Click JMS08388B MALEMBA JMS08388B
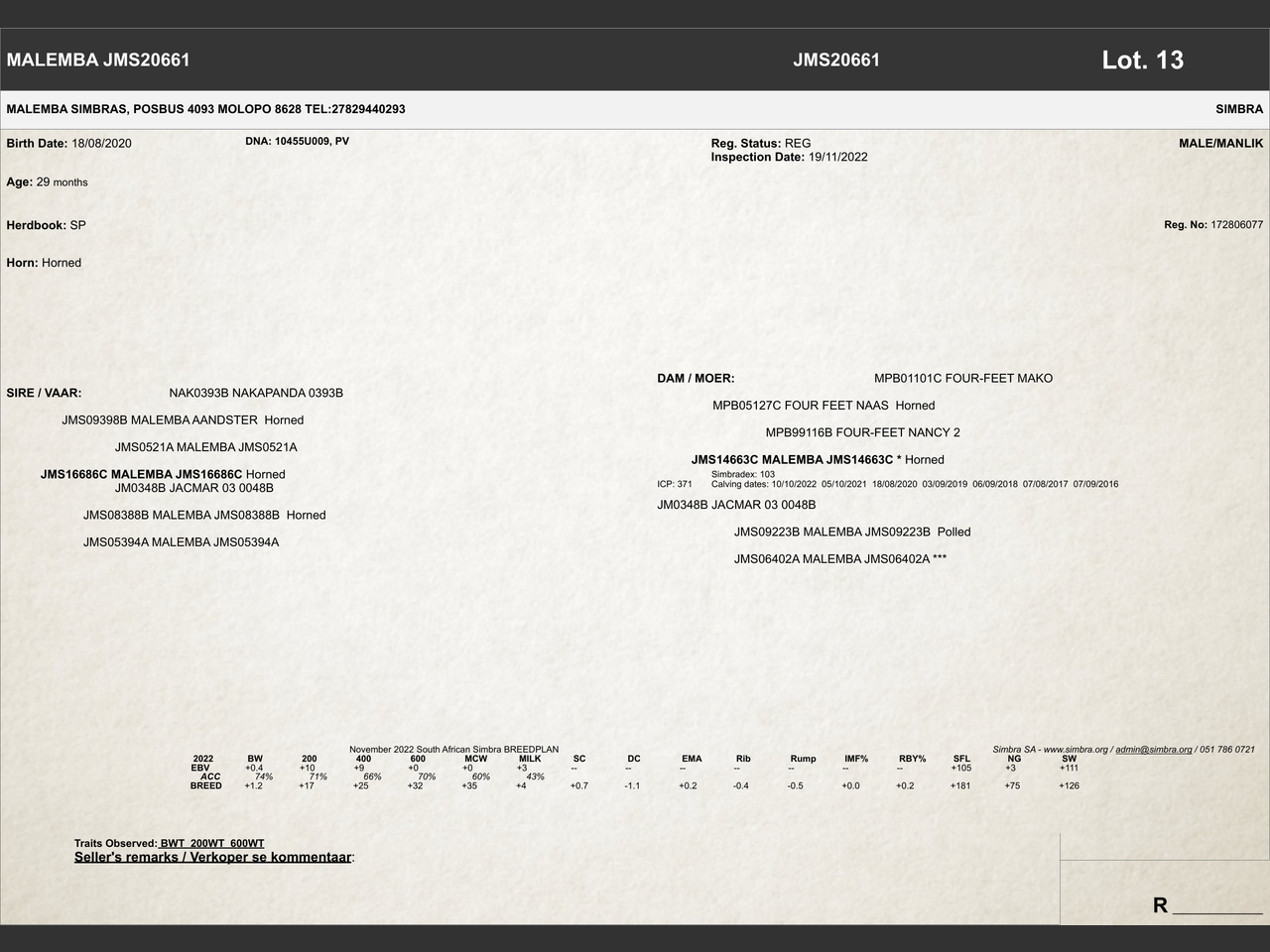The height and width of the screenshot is (952, 1270). (x=182, y=515)
